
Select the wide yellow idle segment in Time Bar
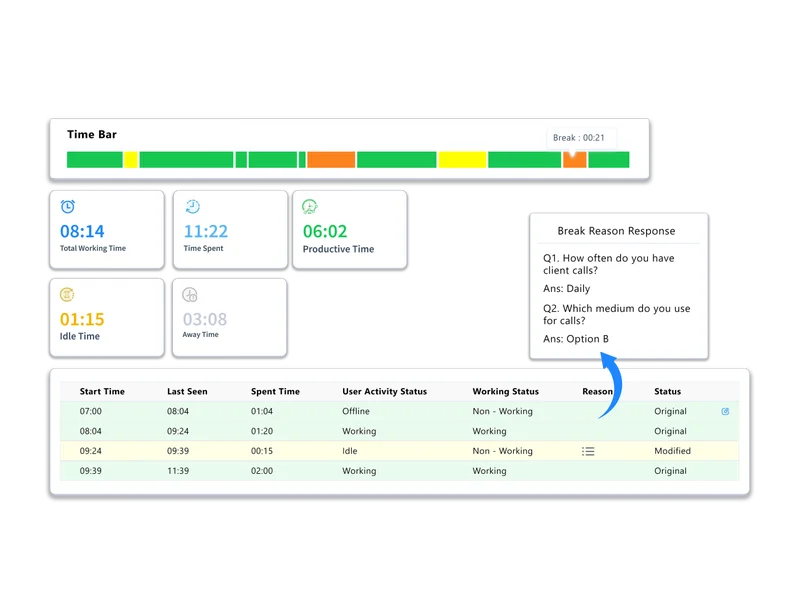coord(462,160)
